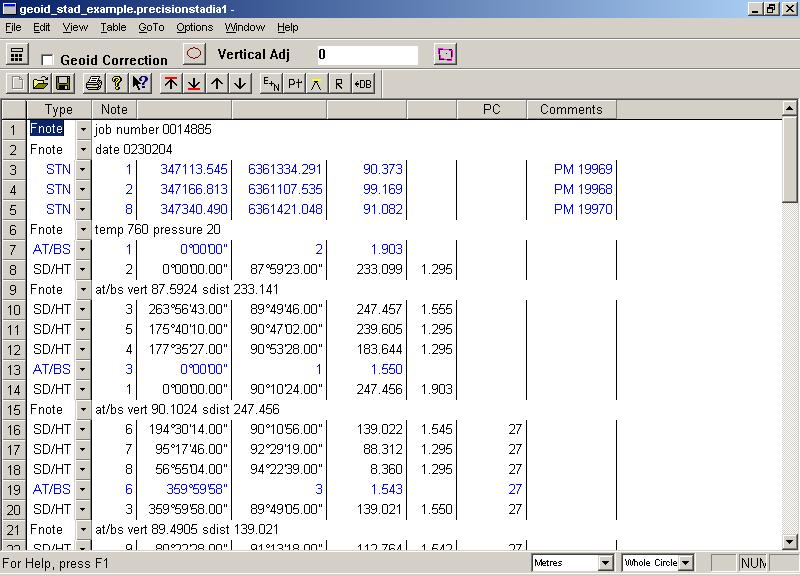Click in the Vertical Adj input field

point(367,55)
